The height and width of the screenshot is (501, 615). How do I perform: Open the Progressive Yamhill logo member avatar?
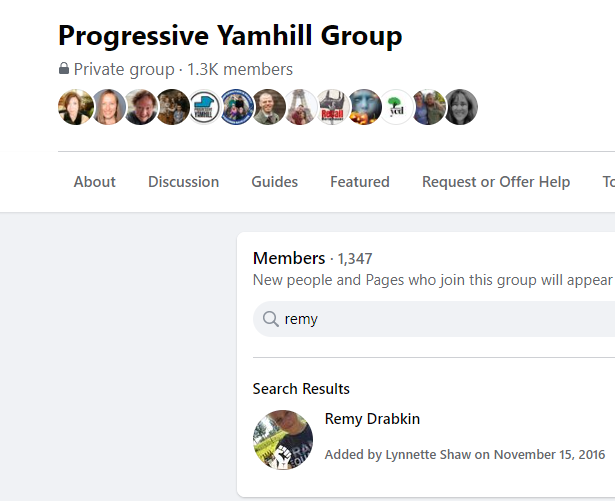204,107
